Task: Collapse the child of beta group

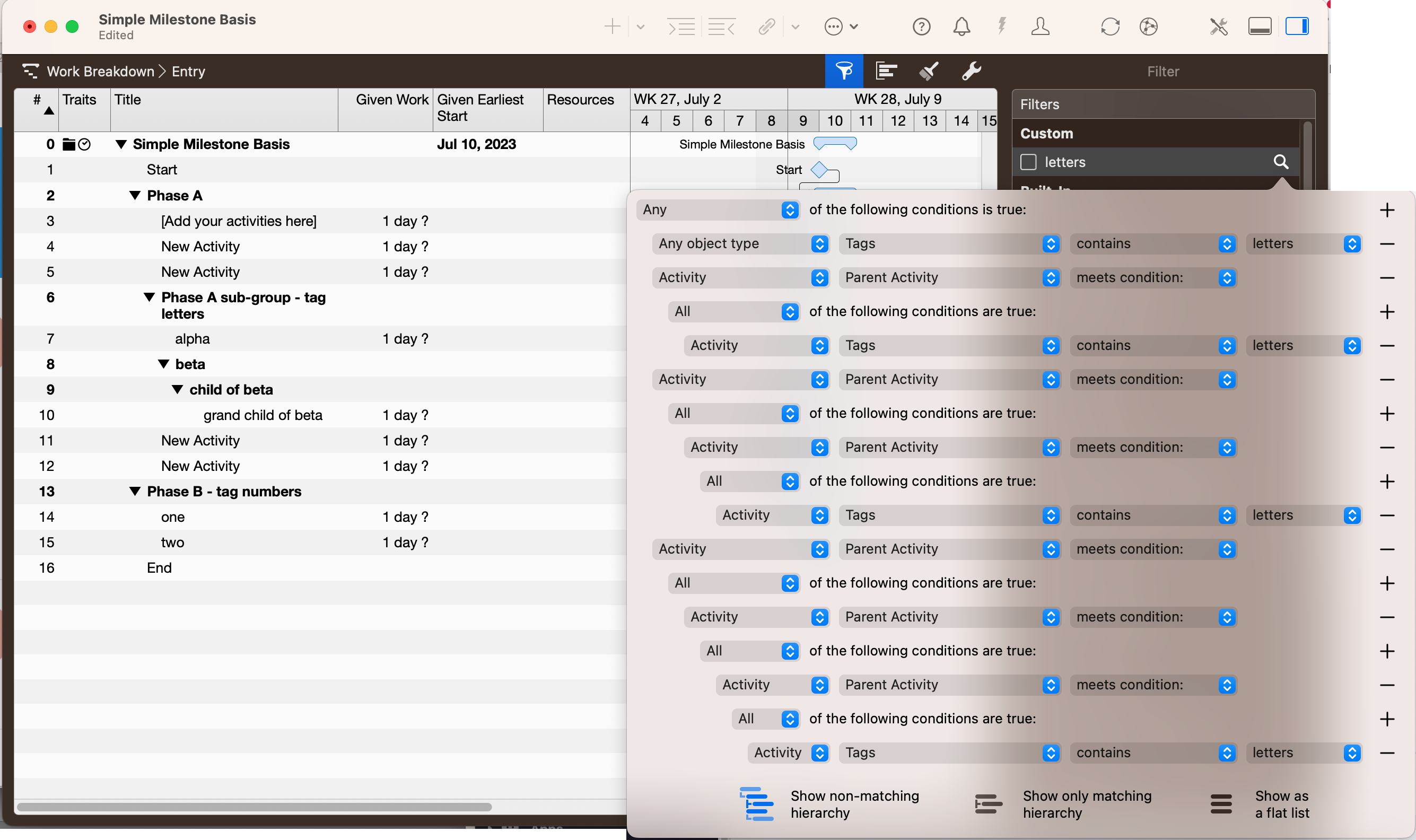Action: click(x=177, y=389)
